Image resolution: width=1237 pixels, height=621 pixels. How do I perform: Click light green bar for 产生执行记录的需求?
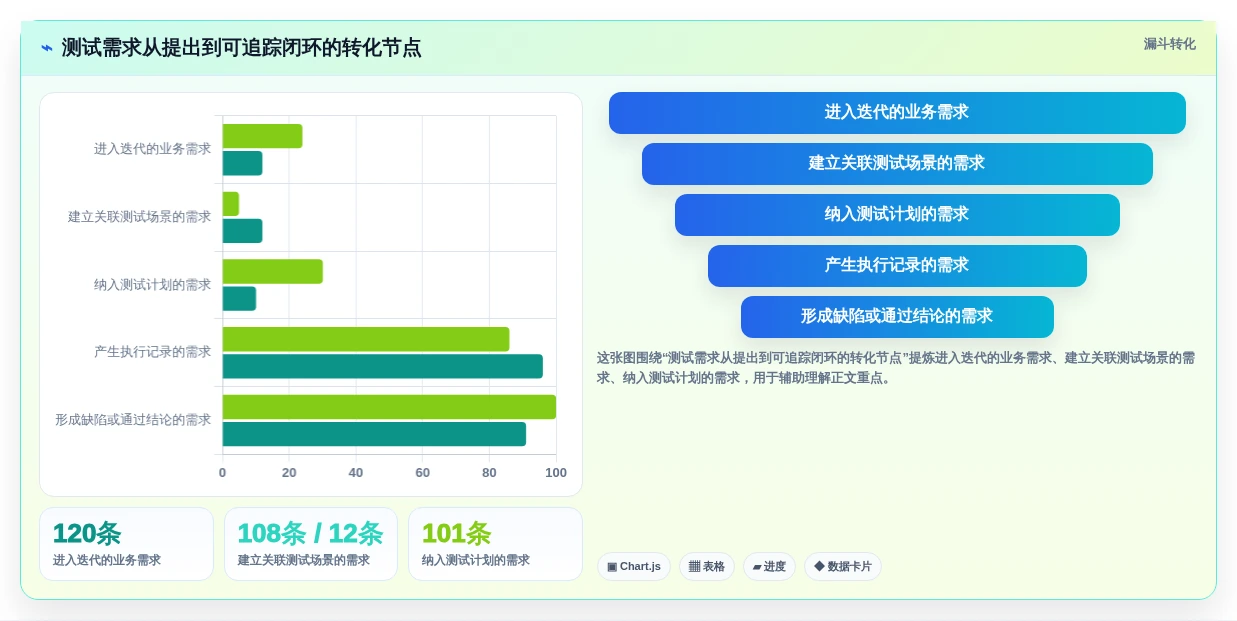pos(366,339)
